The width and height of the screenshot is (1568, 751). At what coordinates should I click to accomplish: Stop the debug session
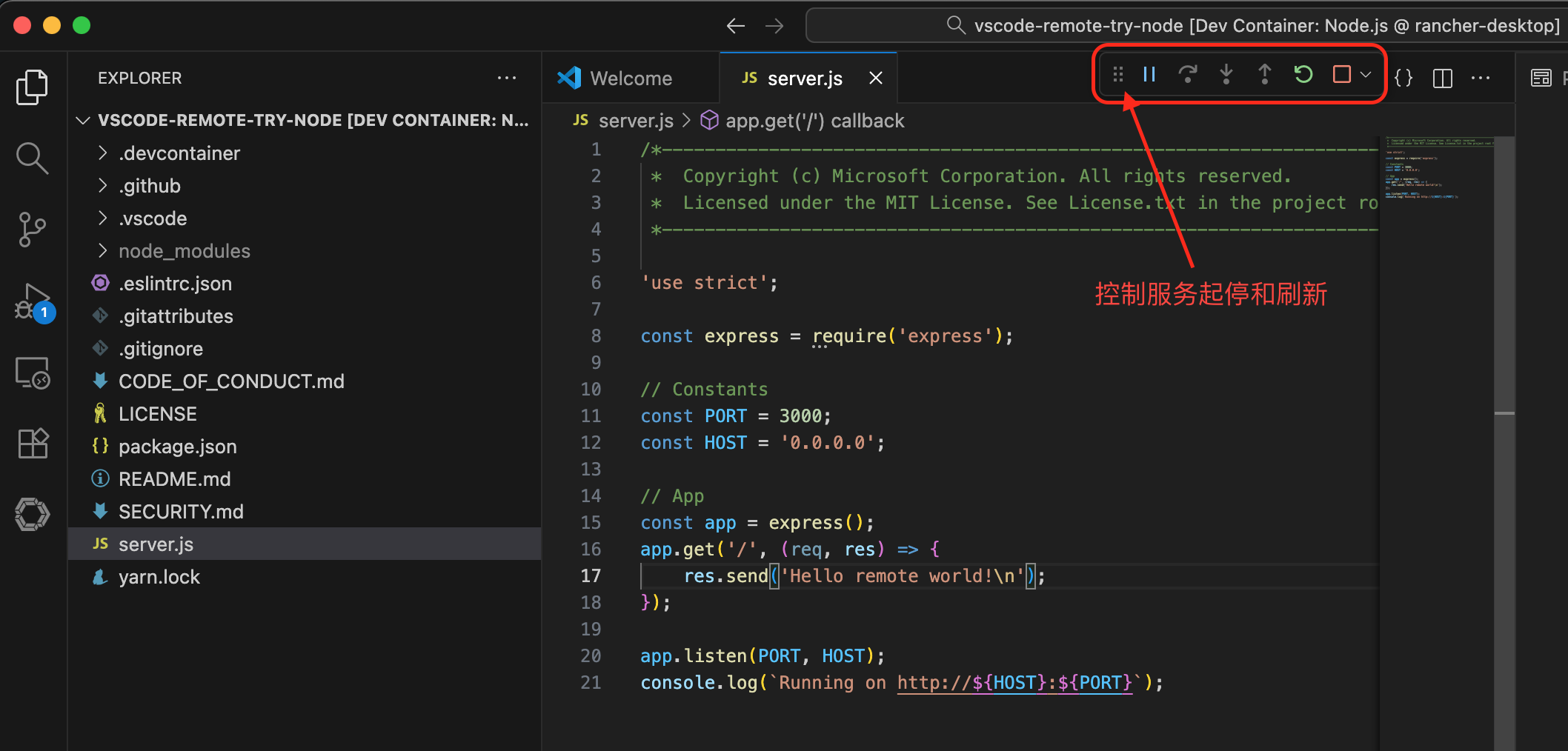(x=1341, y=75)
